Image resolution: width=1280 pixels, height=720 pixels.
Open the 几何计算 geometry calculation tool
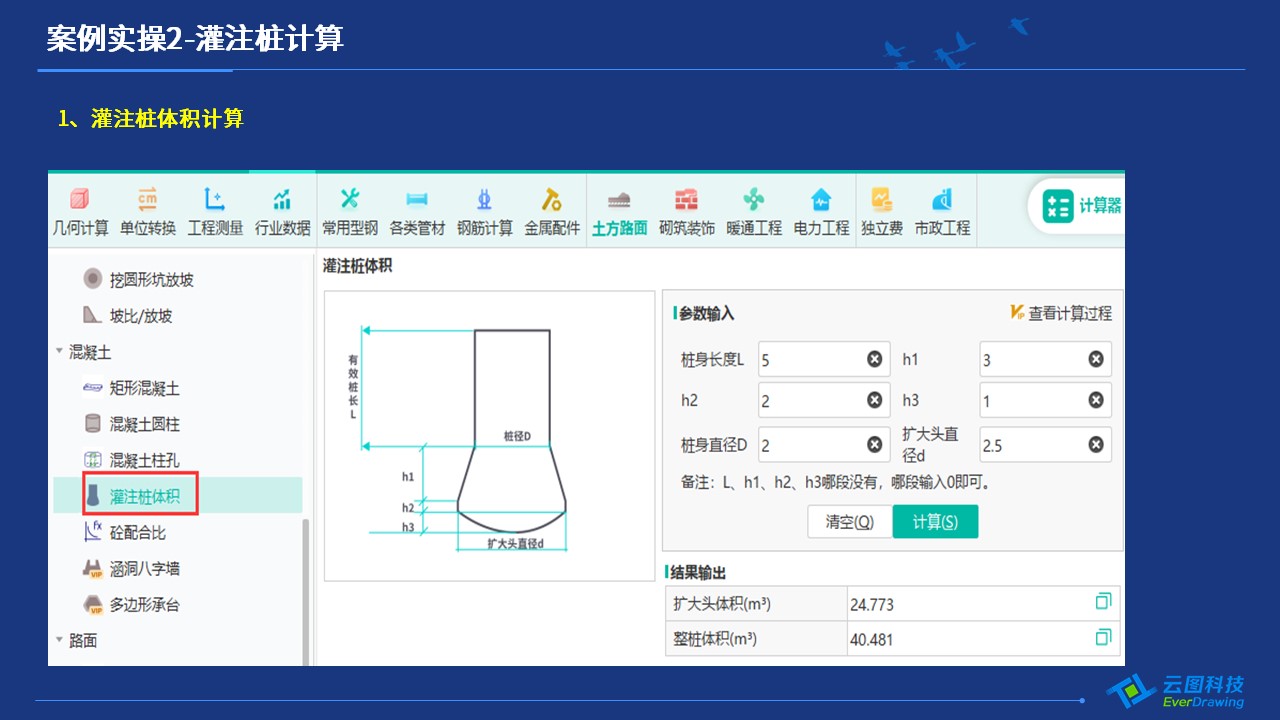tap(80, 211)
